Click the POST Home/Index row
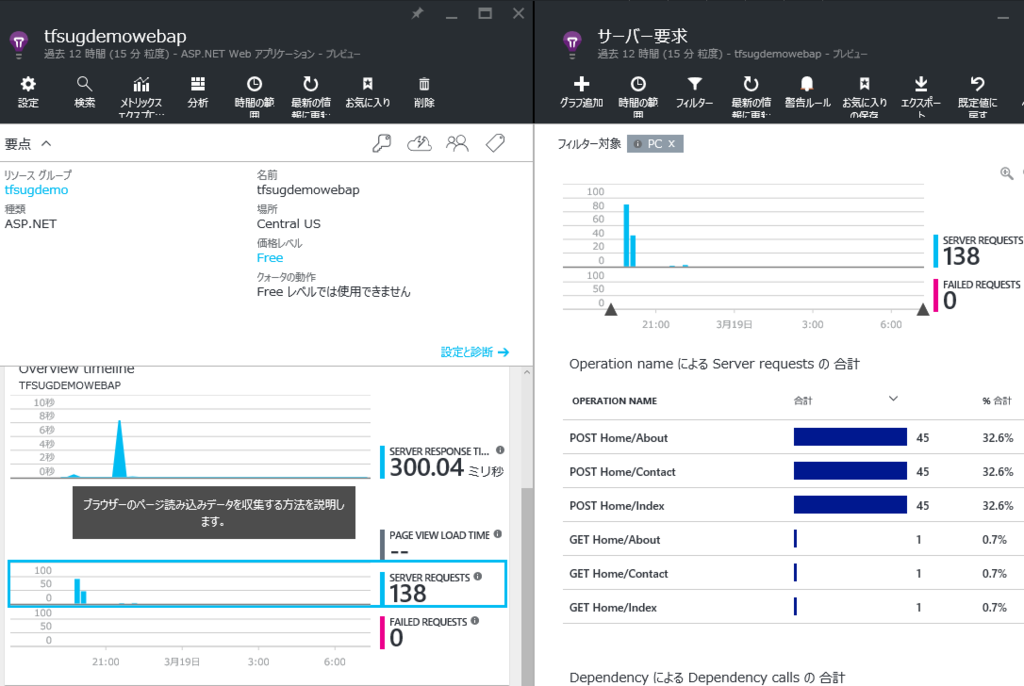 (x=791, y=506)
